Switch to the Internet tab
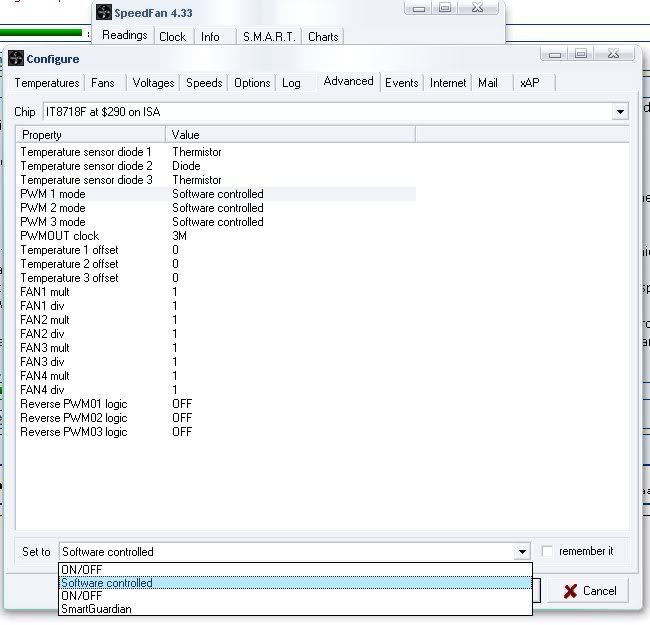Screen dimensions: 650x625 click(x=448, y=83)
